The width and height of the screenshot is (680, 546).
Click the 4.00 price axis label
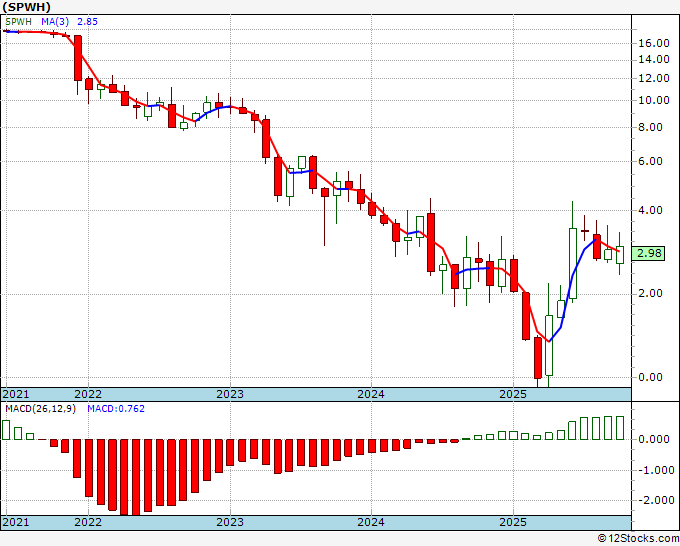click(651, 210)
